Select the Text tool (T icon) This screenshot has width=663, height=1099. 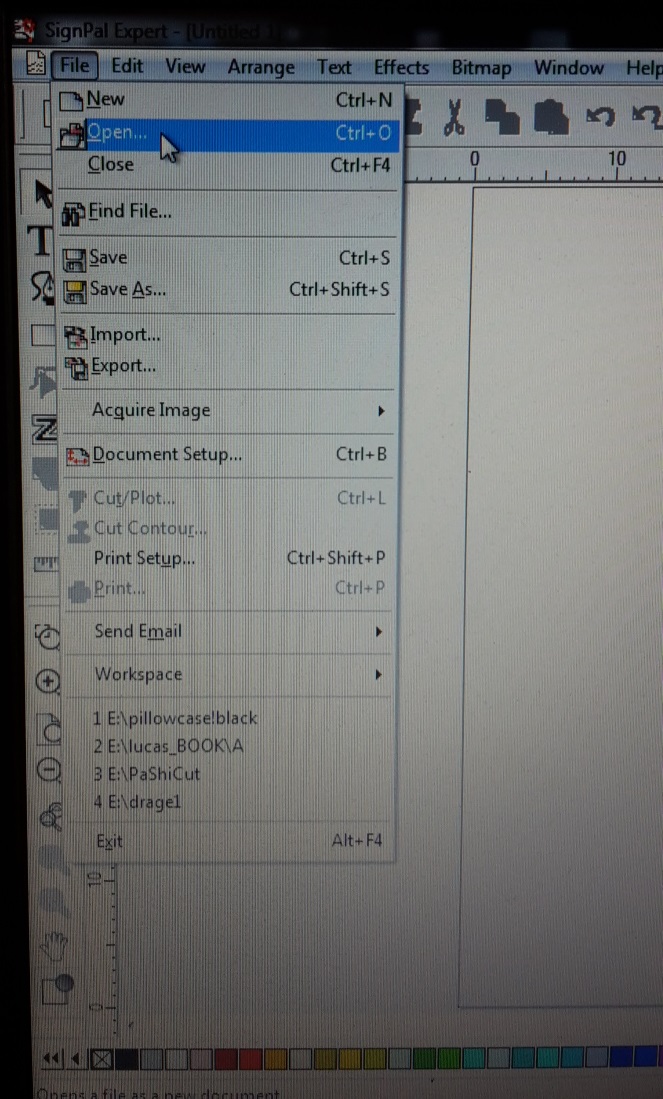41,240
